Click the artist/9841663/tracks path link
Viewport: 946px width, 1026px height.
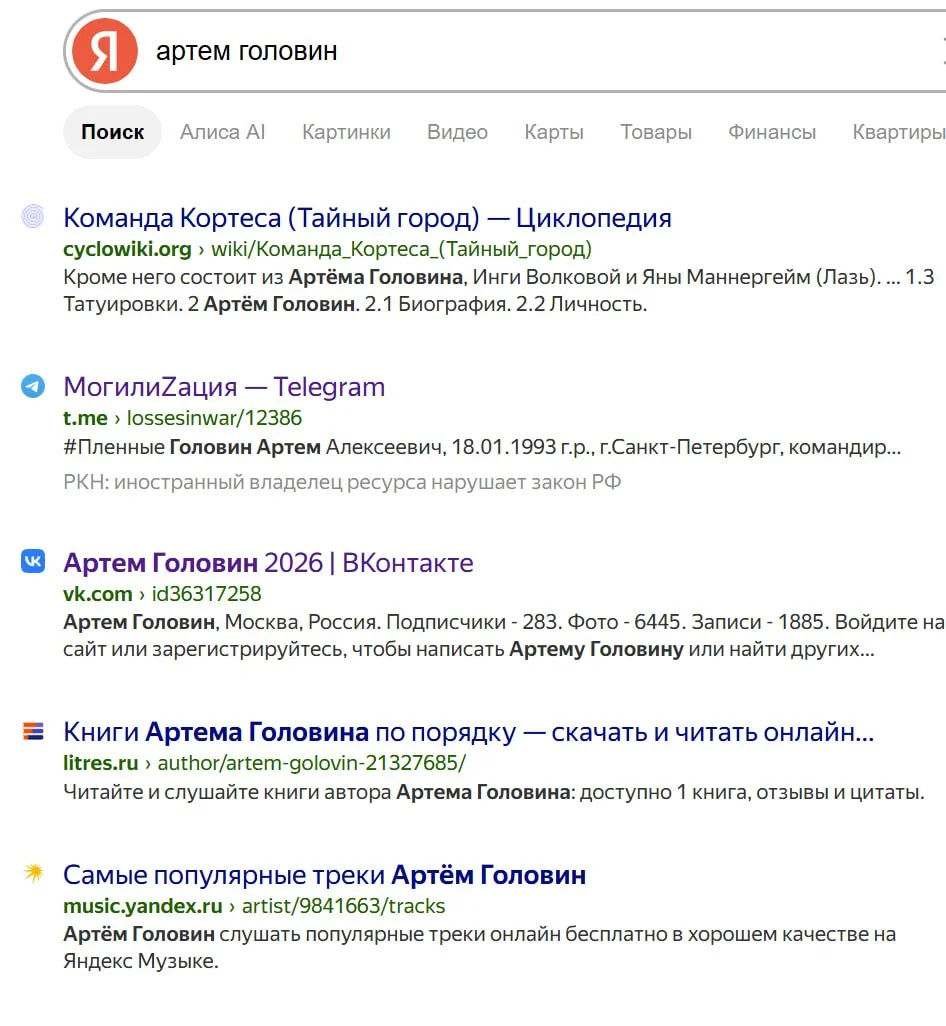(343, 906)
